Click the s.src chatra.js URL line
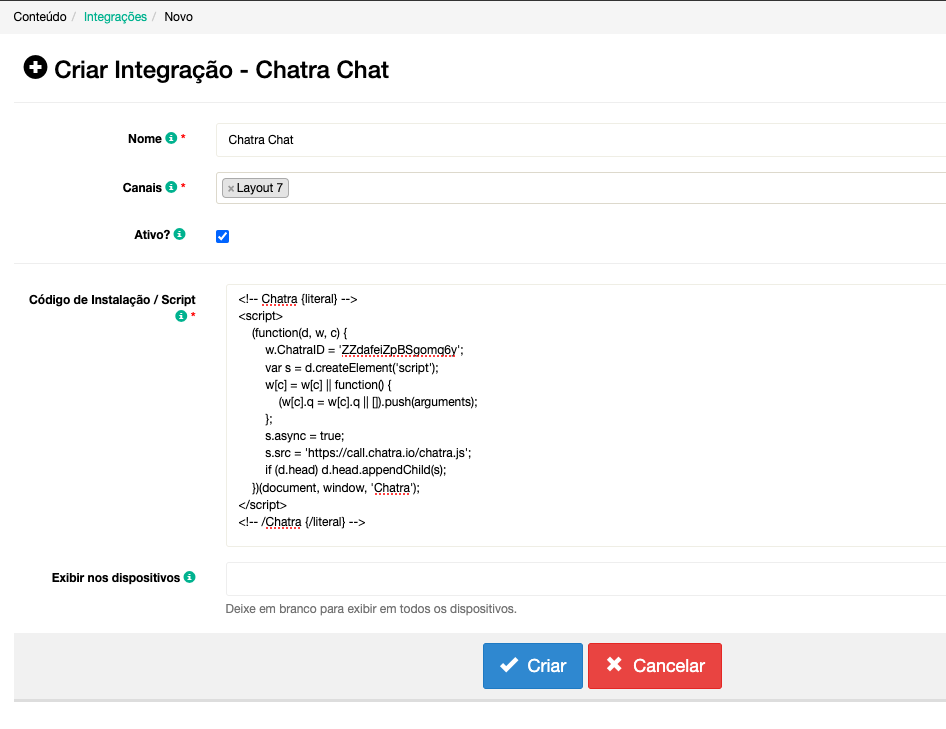 368,453
